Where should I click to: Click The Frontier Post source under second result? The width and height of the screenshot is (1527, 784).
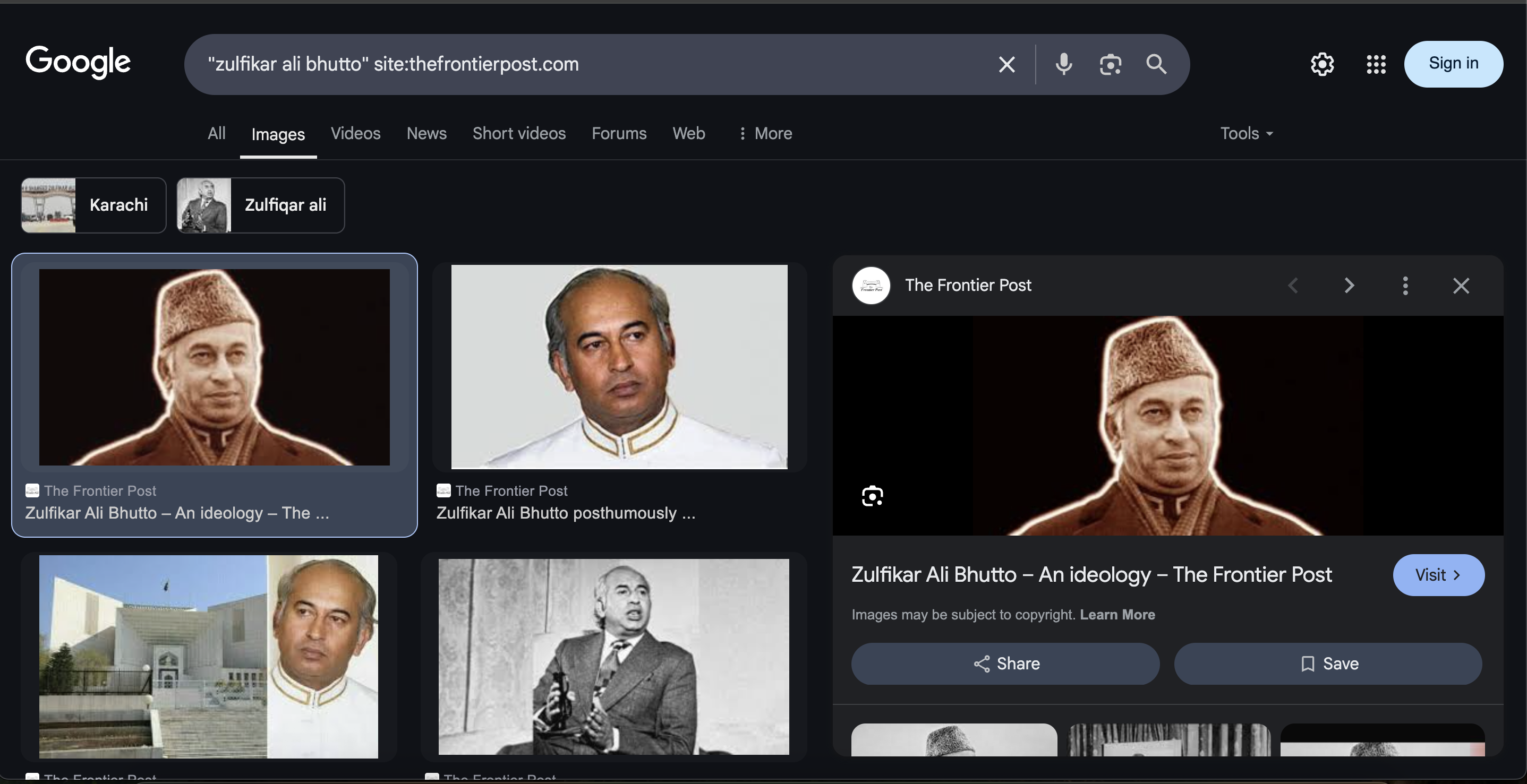(x=511, y=490)
